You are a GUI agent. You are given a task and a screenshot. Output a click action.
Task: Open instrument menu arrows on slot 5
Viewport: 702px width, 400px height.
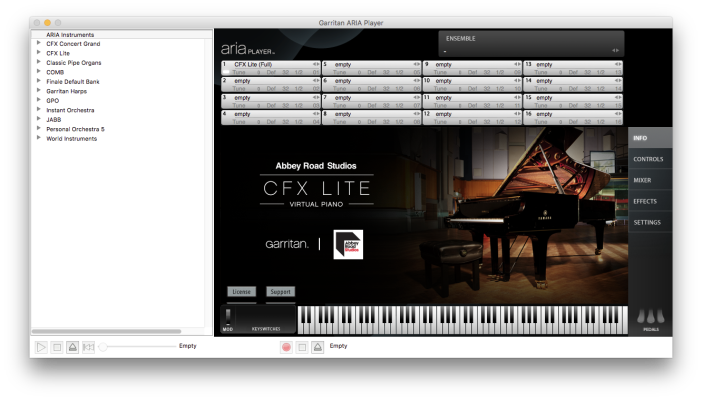click(416, 65)
